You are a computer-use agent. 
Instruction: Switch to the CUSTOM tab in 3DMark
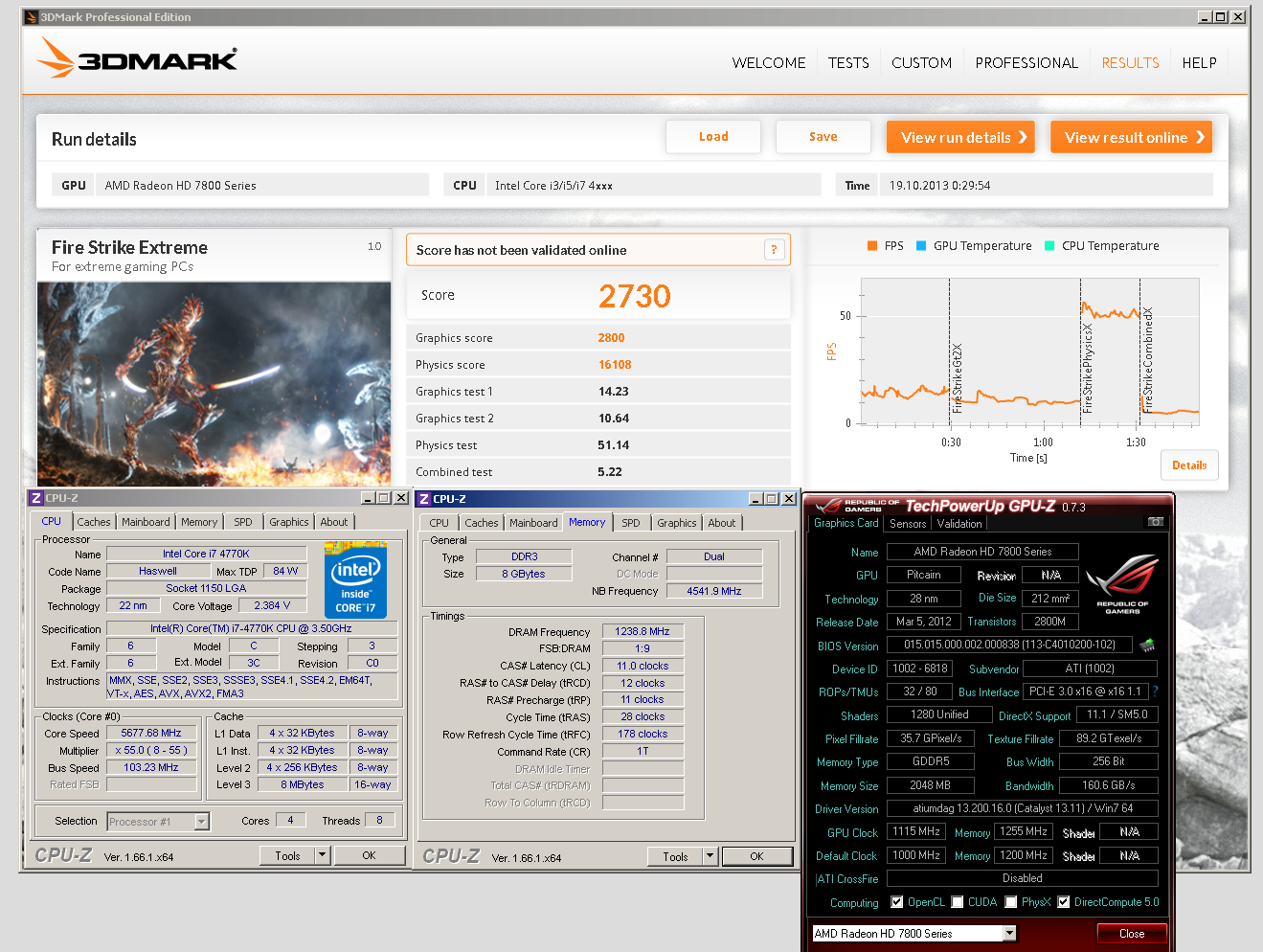click(x=921, y=63)
